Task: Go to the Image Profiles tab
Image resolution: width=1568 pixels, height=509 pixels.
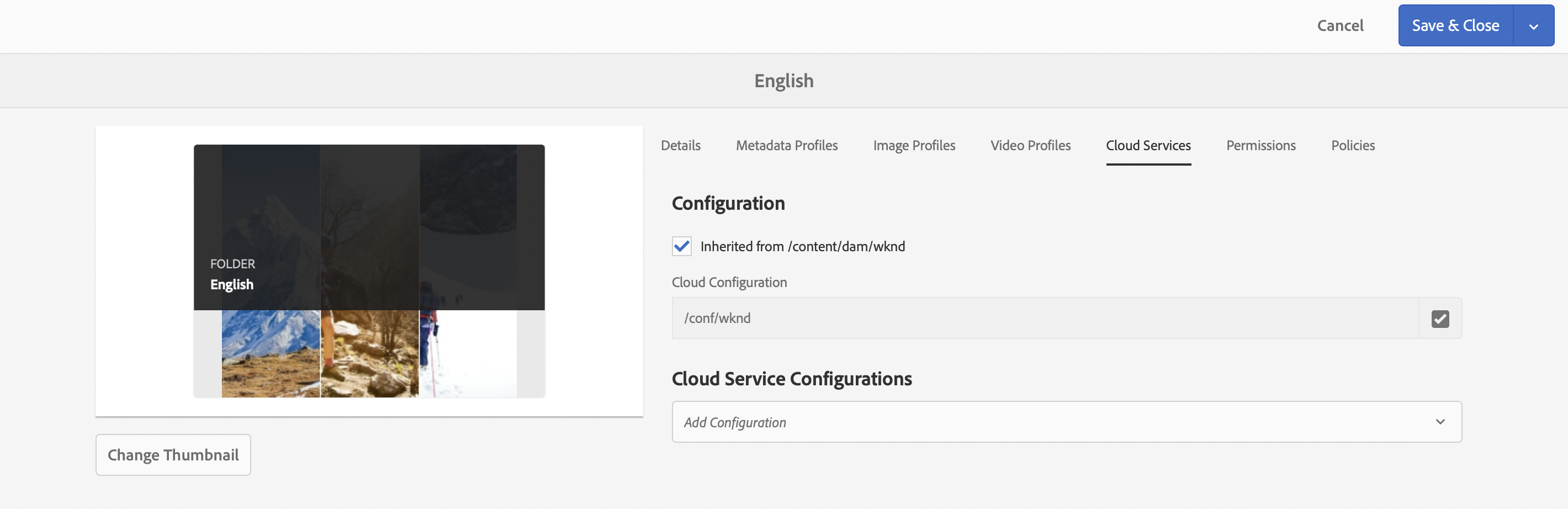Action: pos(914,146)
